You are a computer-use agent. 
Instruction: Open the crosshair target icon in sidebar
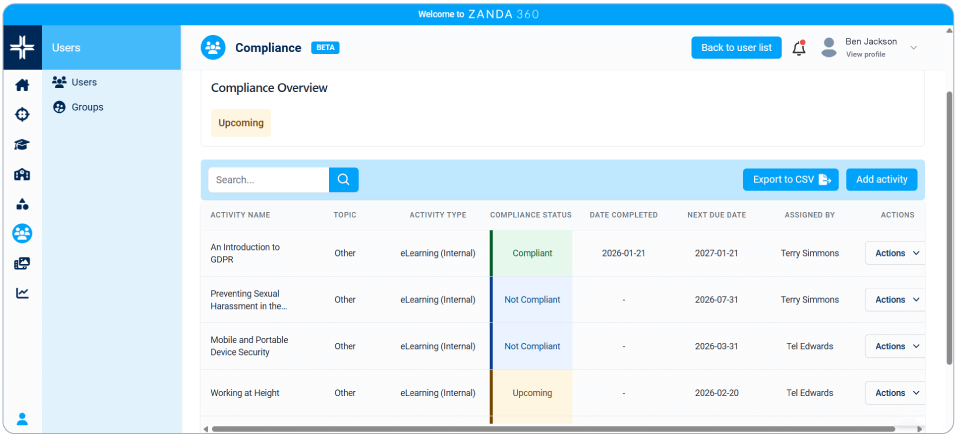pyautogui.click(x=22, y=114)
